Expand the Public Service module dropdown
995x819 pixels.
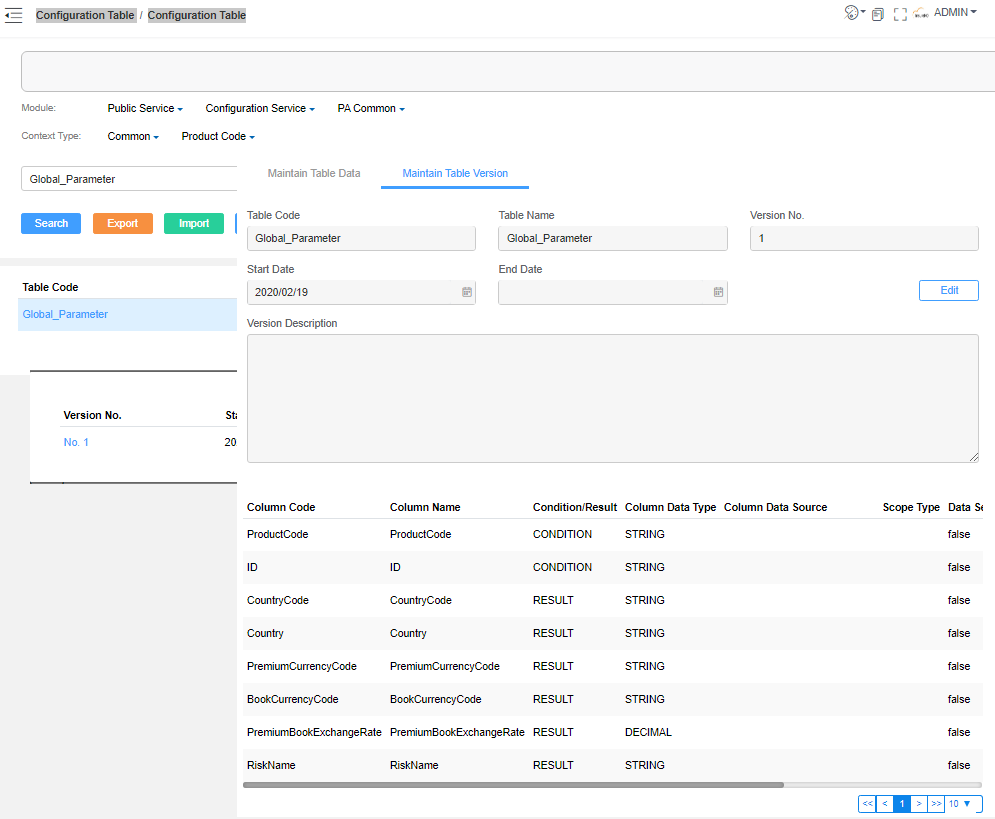145,108
